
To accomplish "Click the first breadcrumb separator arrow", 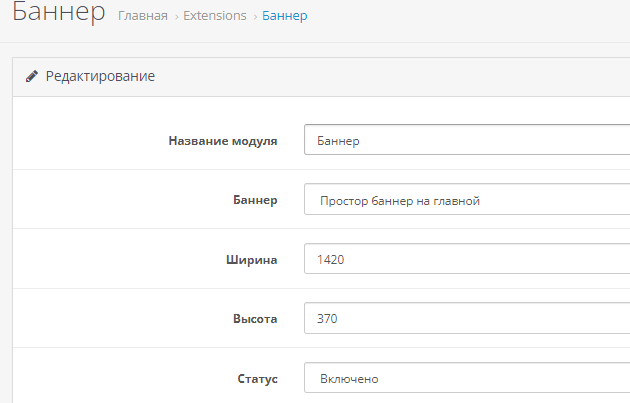I will 176,16.
